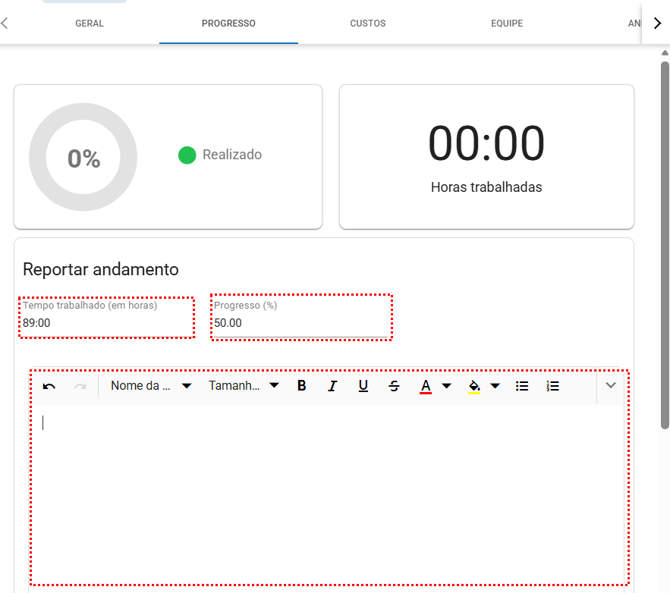Switch to the Geral tab
The image size is (670, 593).
point(89,23)
